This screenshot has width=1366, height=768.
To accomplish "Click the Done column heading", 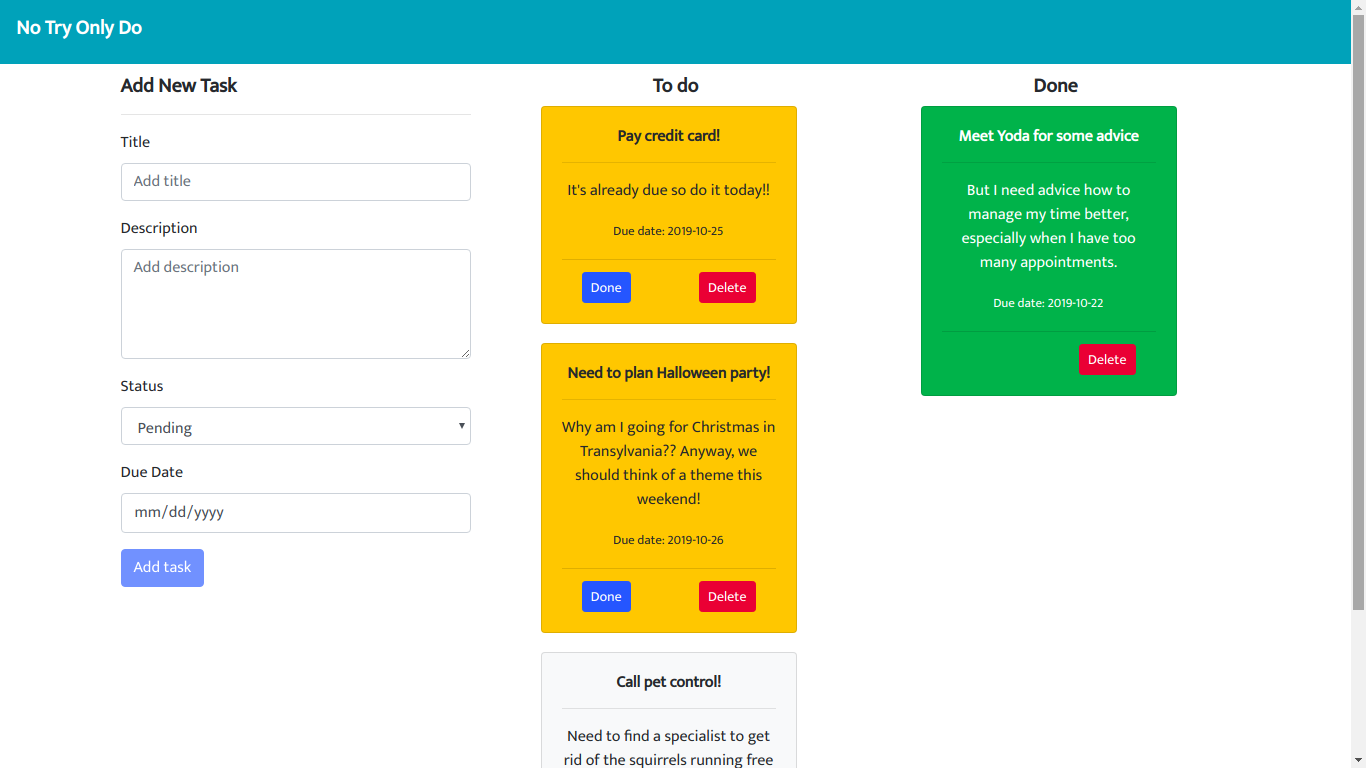I will click(1056, 86).
